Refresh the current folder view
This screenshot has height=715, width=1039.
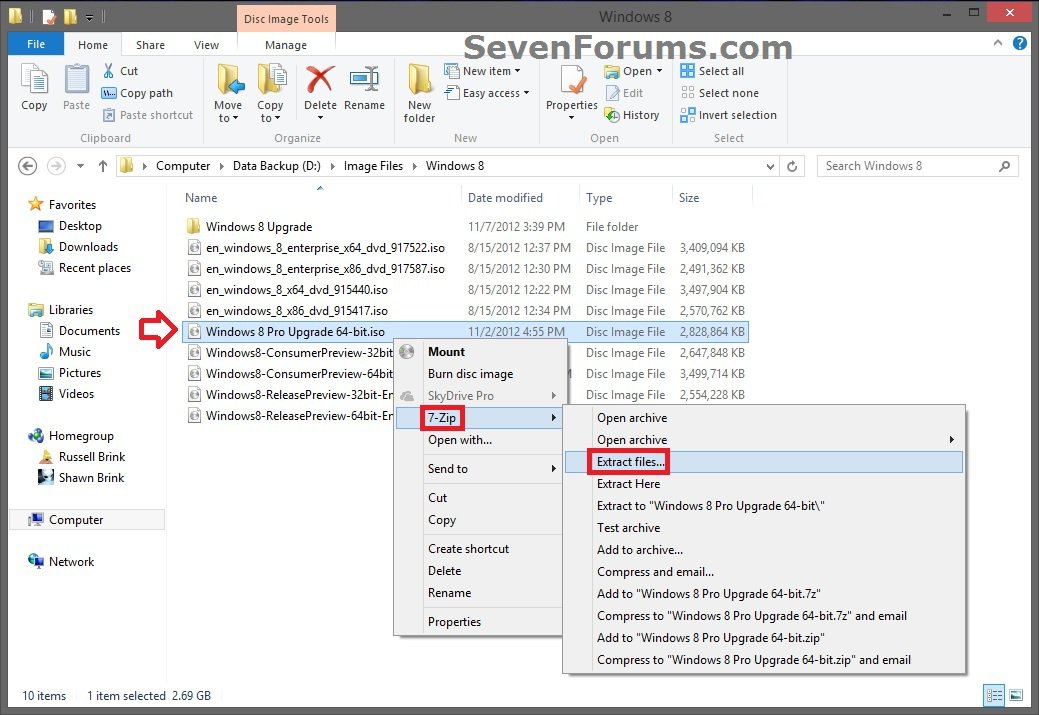coord(792,166)
